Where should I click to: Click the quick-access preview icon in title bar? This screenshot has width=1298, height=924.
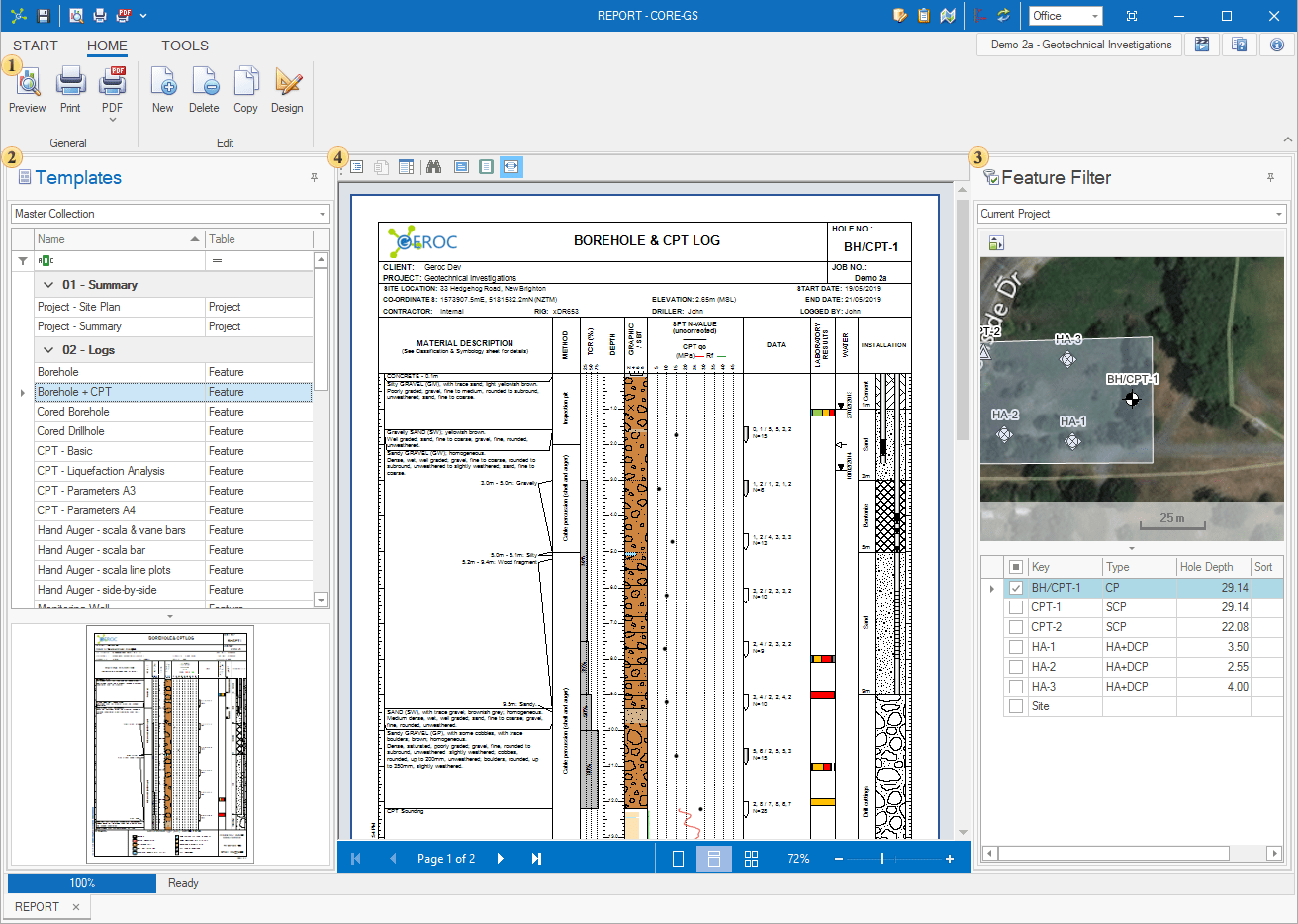76,16
